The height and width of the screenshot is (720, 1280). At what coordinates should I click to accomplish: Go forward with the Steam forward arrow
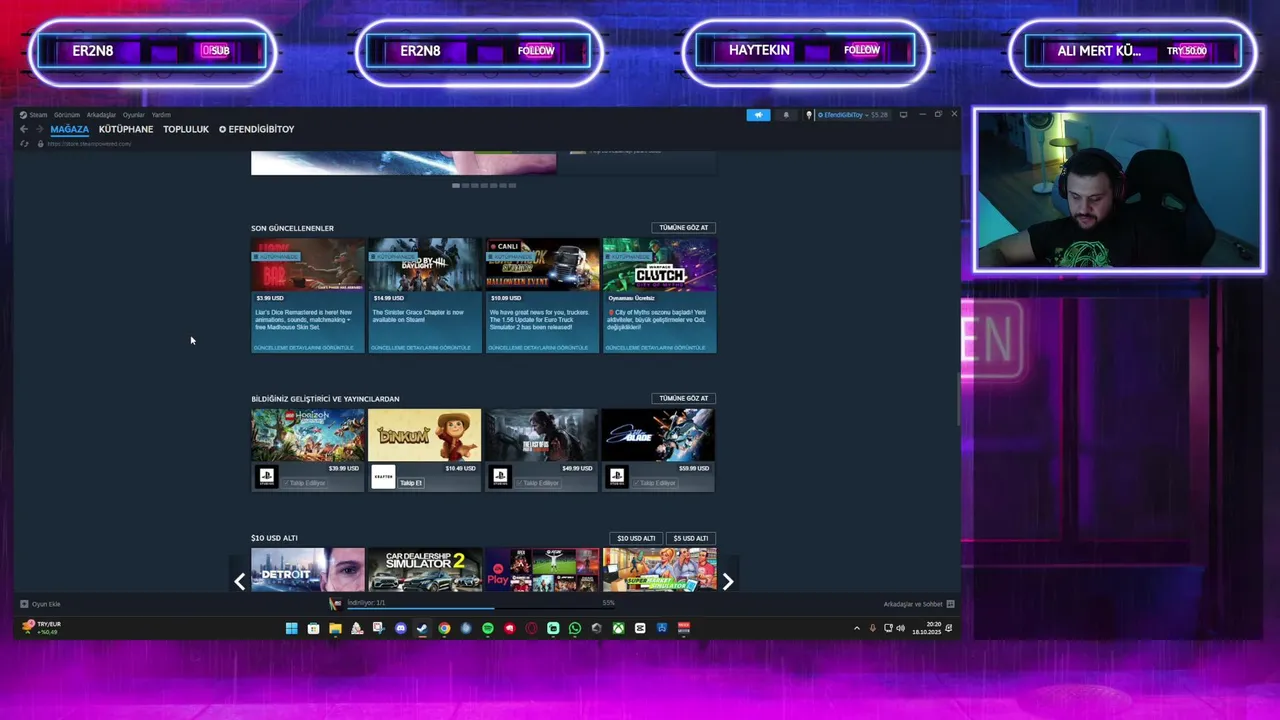(39, 129)
